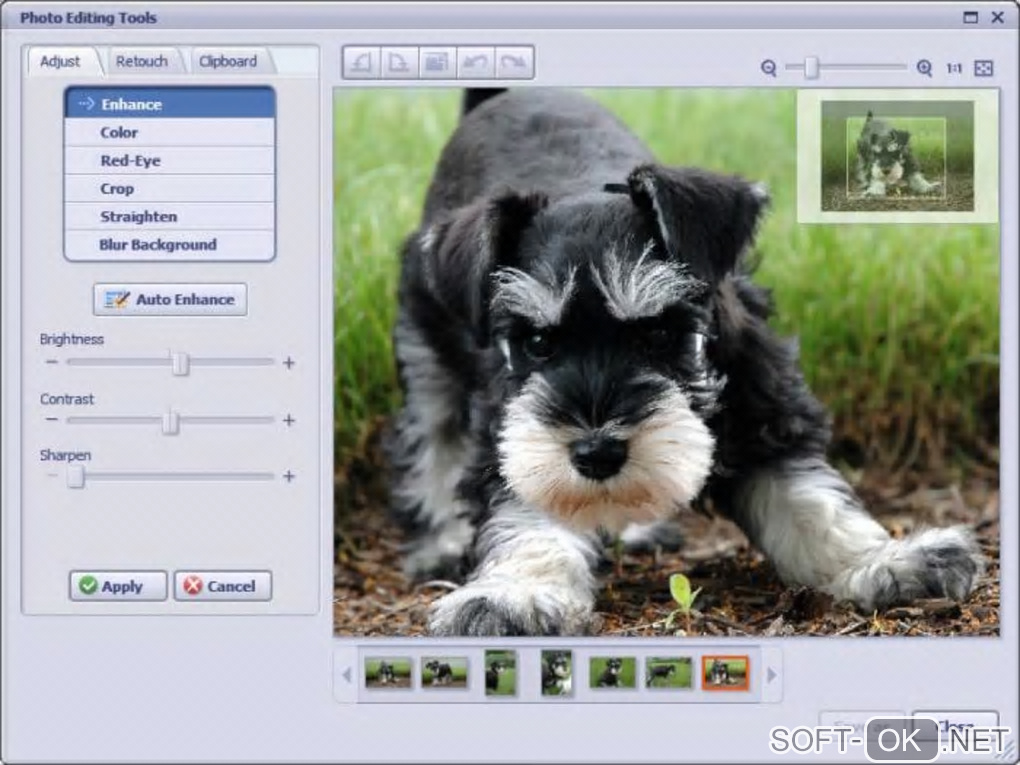This screenshot has width=1020, height=765.
Task: Decrease sharpen with the minus sign
Action: [52, 476]
